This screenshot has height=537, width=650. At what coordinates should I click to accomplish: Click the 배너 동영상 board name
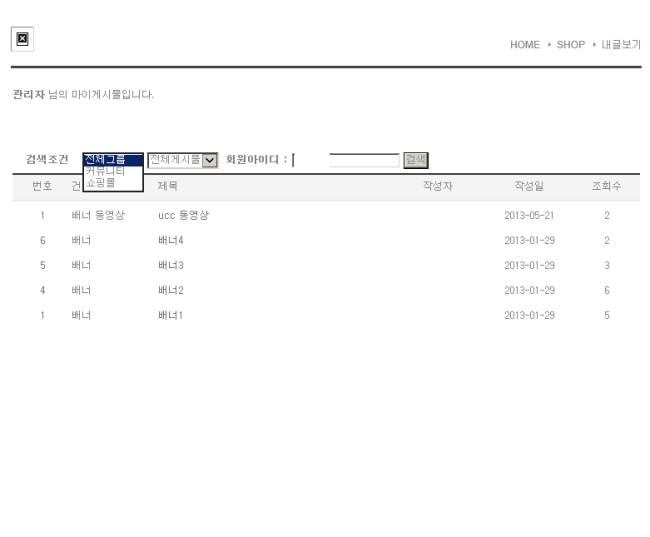click(x=98, y=216)
